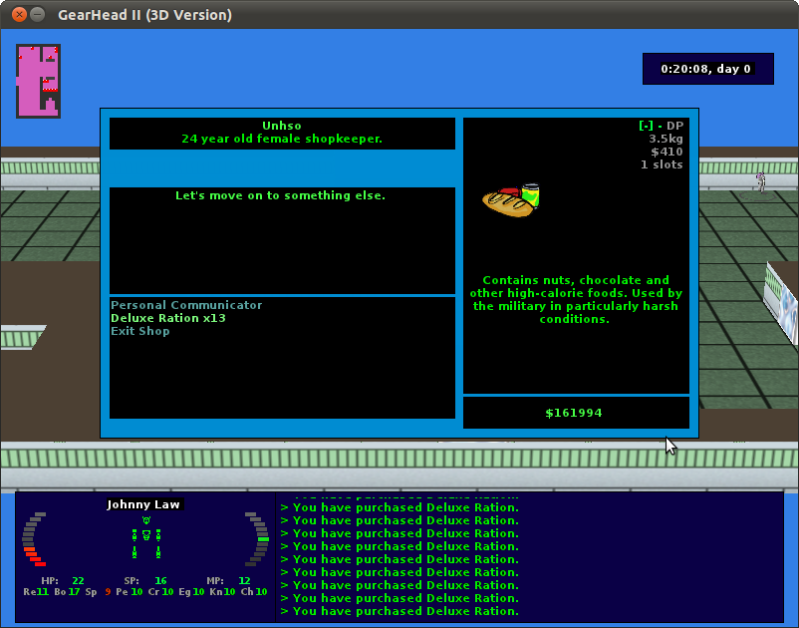
Task: Click the Deluxe Ration bread and can image
Action: coord(511,200)
